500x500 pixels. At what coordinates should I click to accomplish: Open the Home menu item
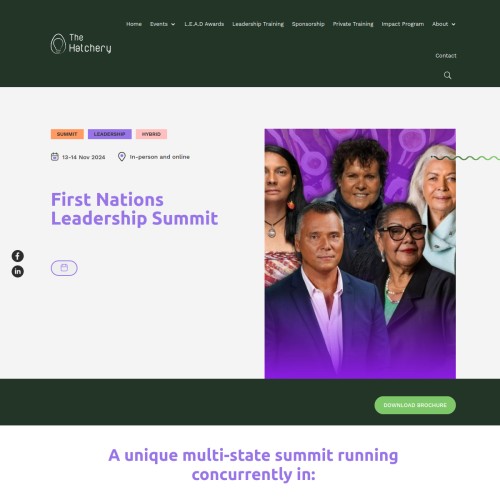[x=134, y=24]
